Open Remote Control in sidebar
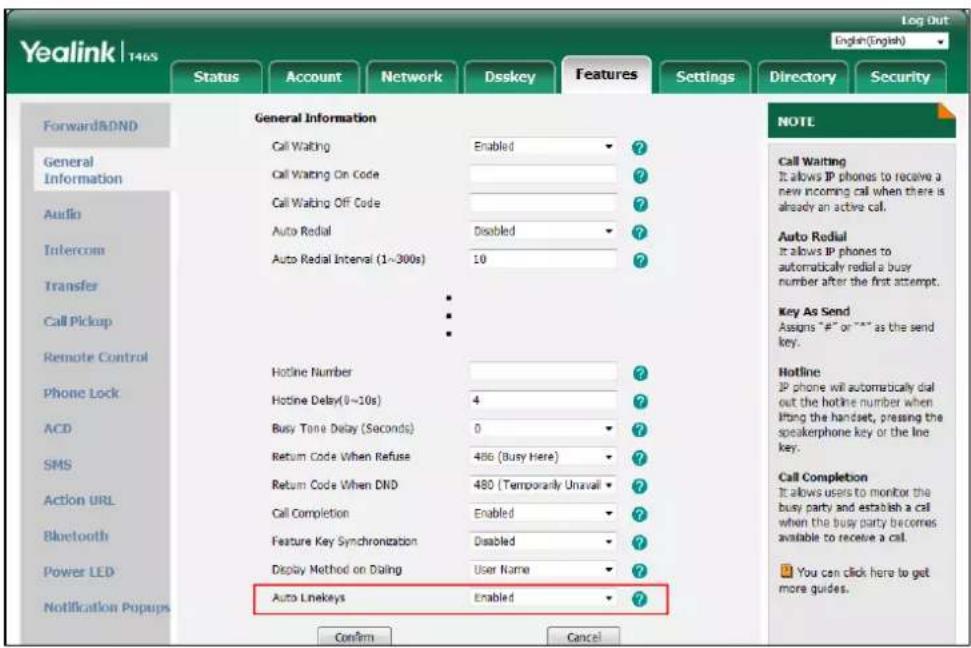This screenshot has height=648, width=971. 95,357
